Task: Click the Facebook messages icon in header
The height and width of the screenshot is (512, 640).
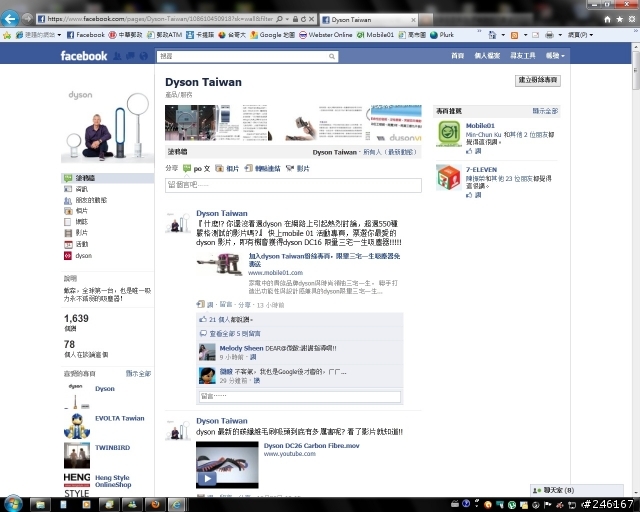Action: 130,56
